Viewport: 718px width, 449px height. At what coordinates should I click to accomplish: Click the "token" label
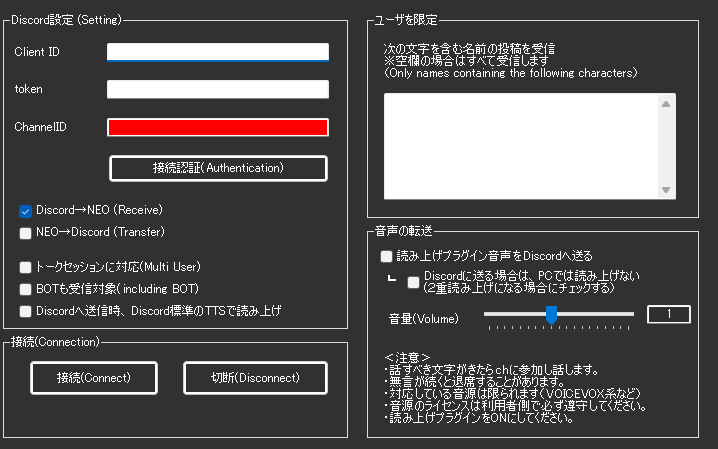tap(28, 89)
